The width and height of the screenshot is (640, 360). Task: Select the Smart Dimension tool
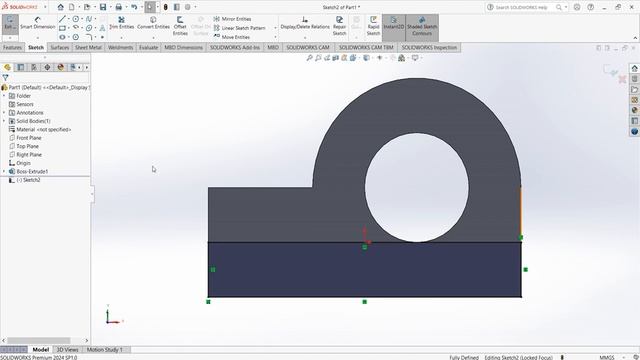[38, 23]
